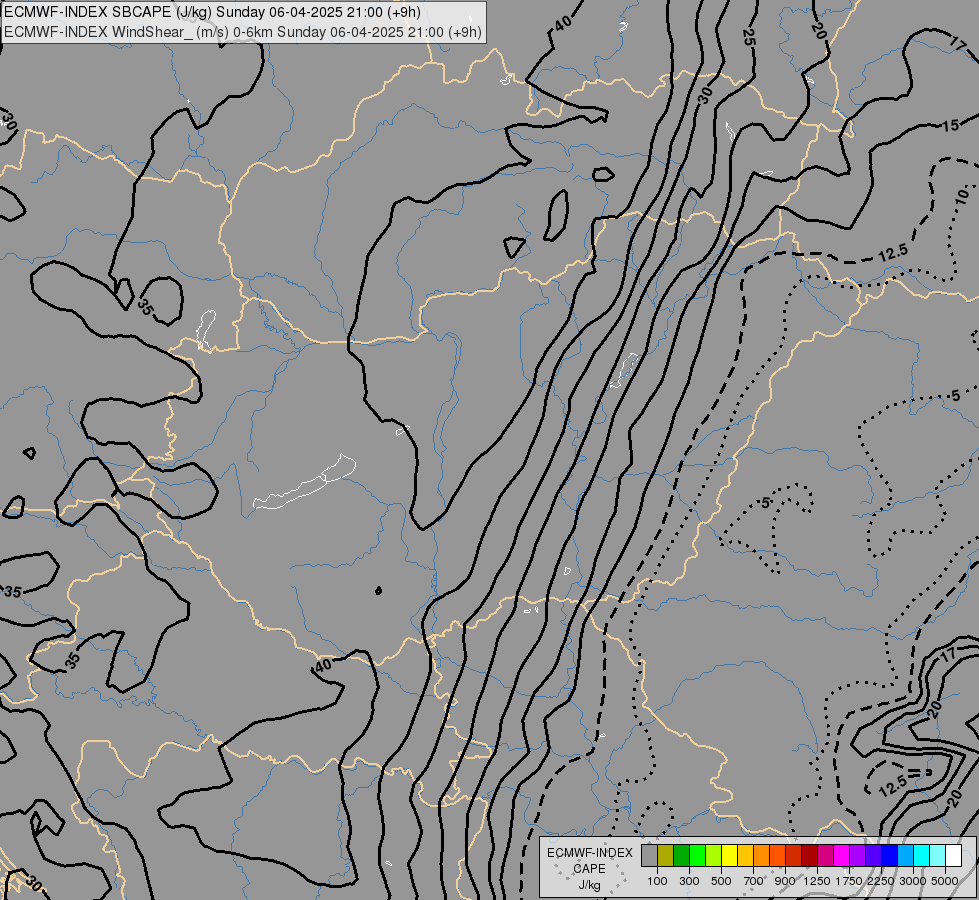Click the dotted contour label 10
The image size is (979, 900).
(962, 195)
